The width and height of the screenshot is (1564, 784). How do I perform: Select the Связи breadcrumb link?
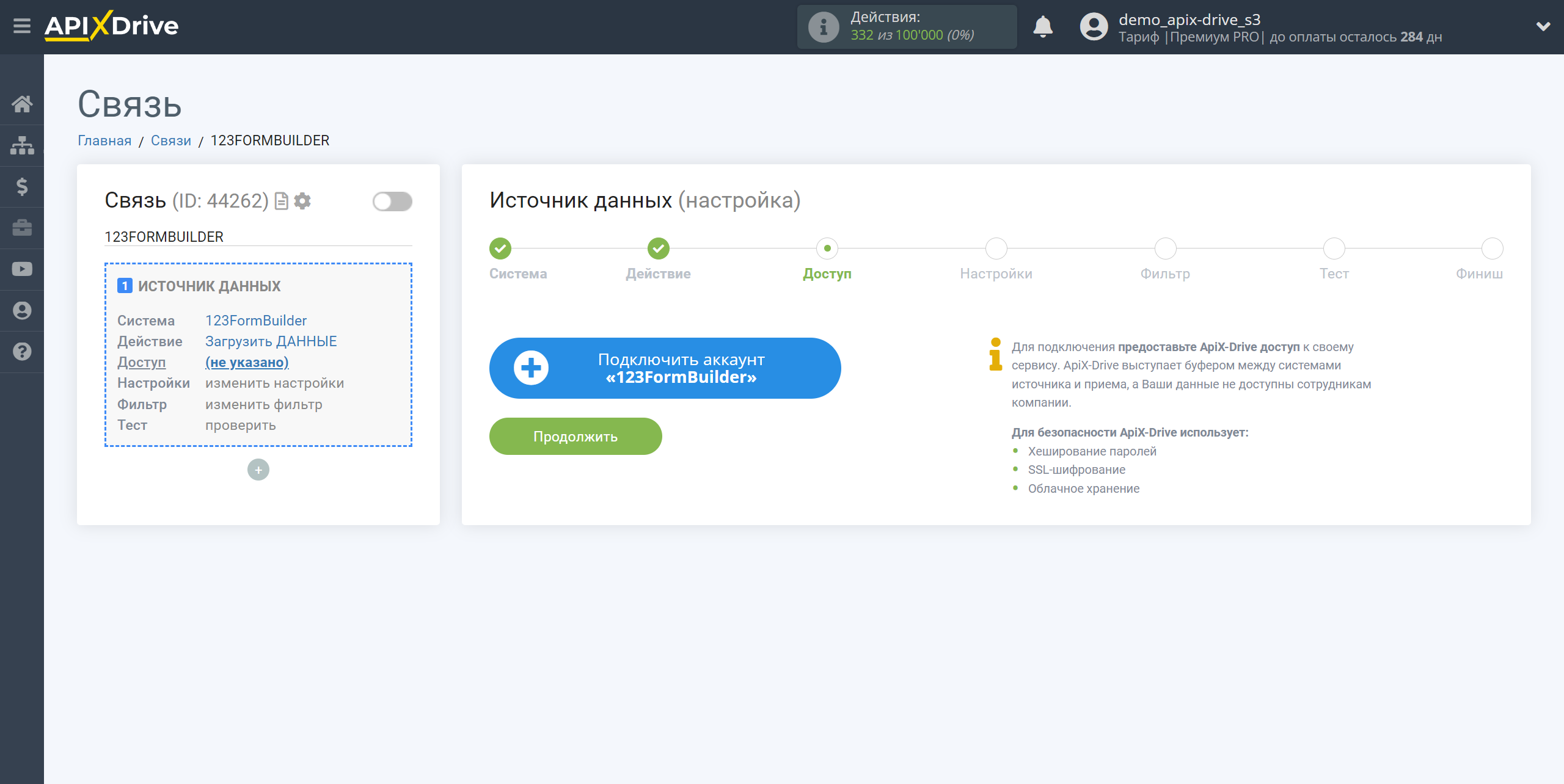[x=172, y=141]
